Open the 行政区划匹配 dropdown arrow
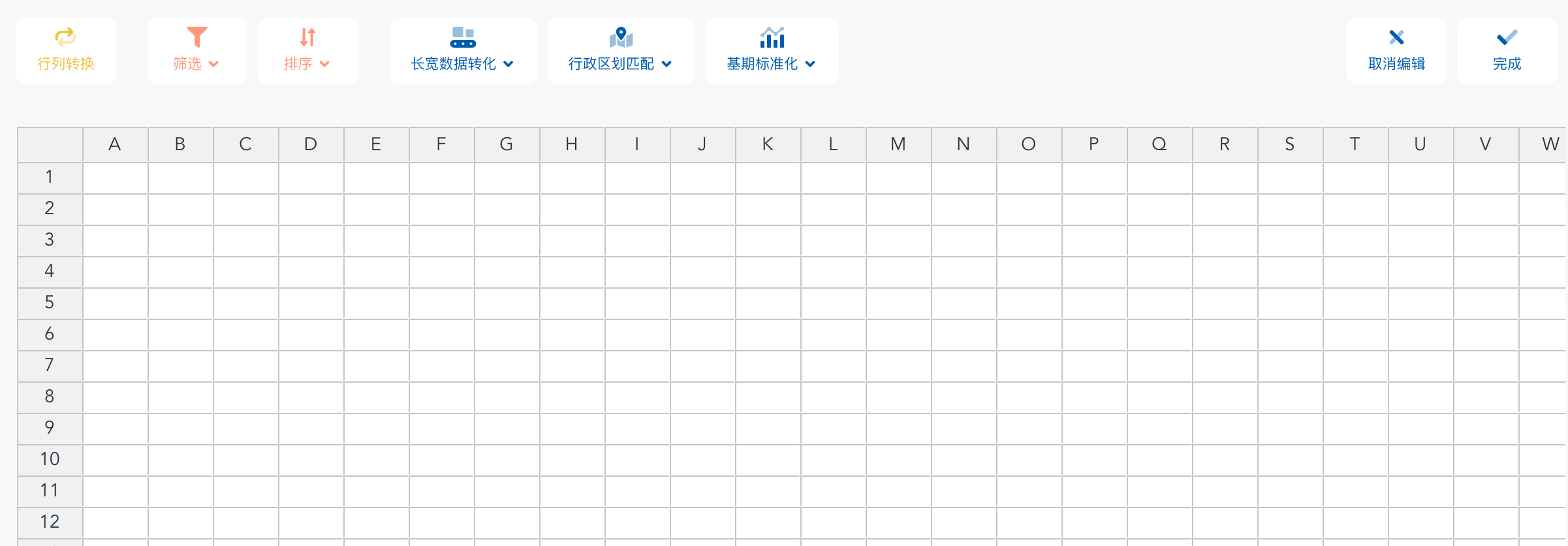 666,64
